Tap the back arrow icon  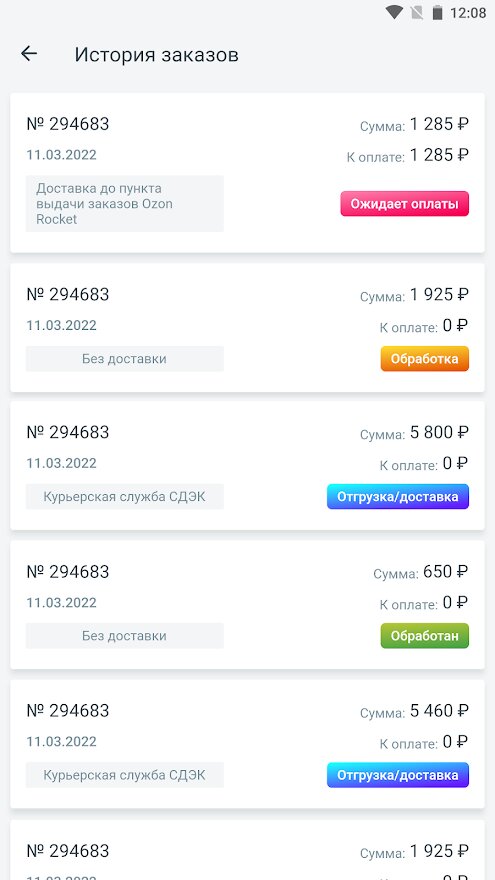pos(29,54)
